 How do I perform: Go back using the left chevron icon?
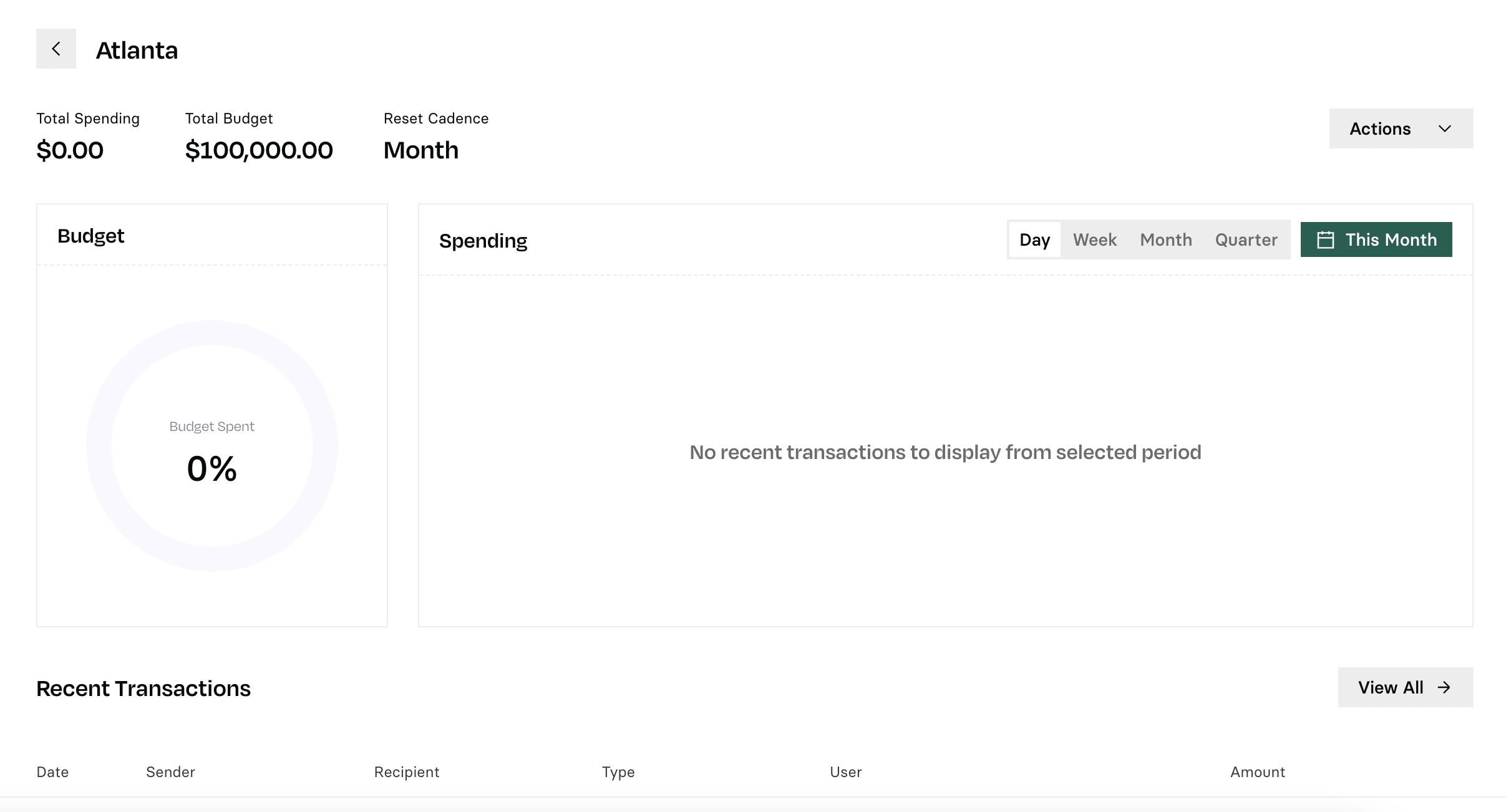tap(56, 49)
